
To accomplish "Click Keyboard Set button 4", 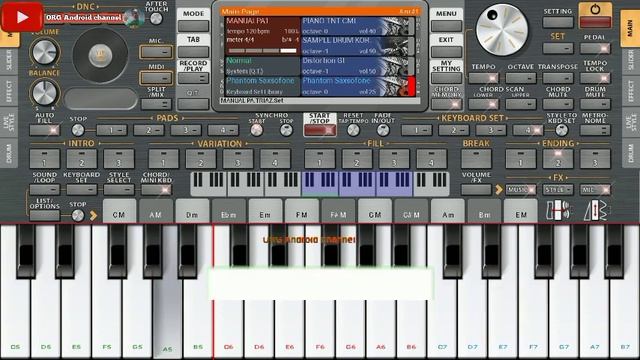I will [x=528, y=130].
